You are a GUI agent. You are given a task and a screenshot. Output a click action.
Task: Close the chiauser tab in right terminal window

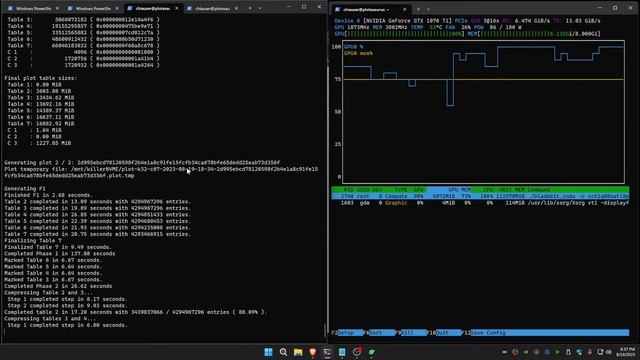pos(404,9)
